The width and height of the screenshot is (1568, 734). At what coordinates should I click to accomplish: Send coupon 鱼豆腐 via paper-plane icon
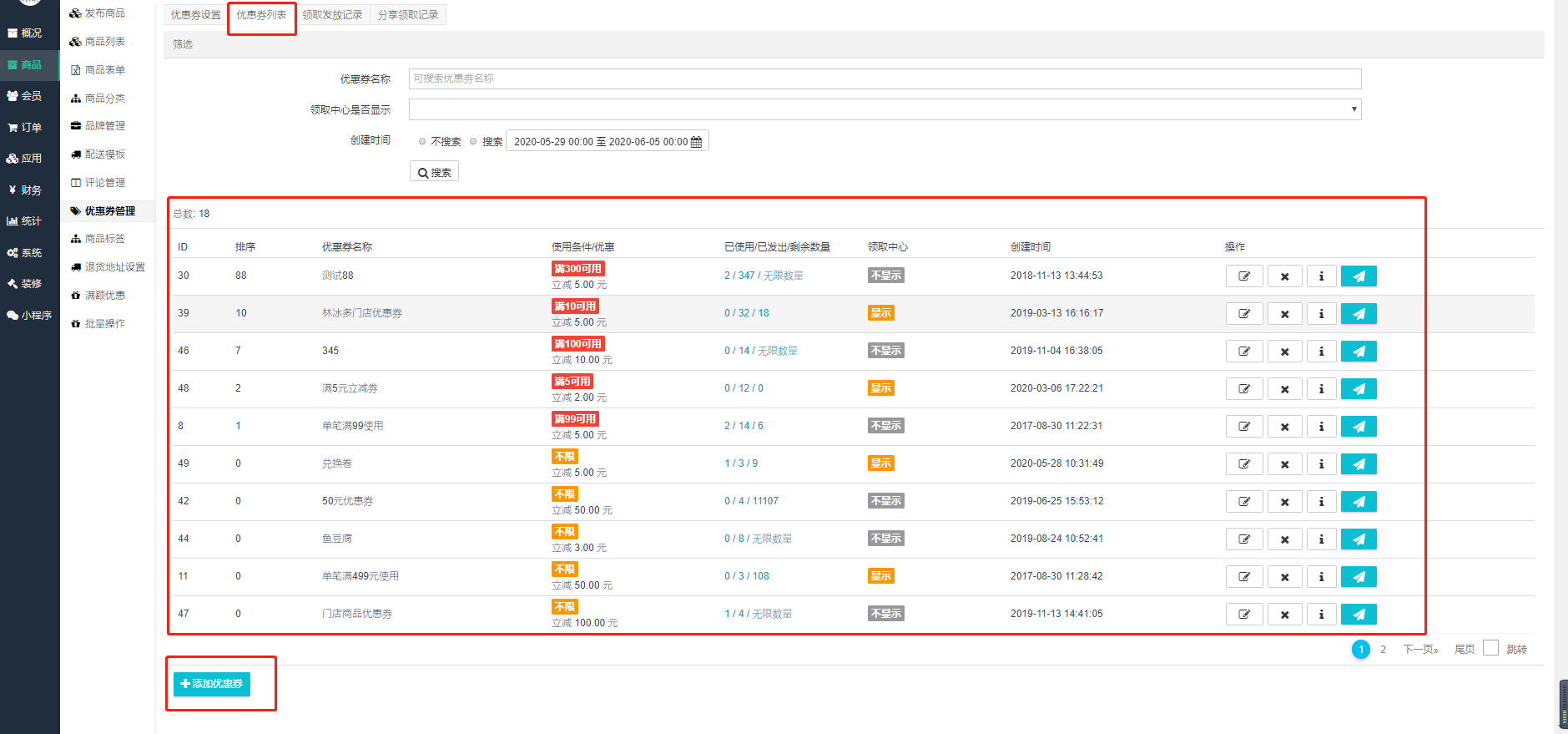1359,539
